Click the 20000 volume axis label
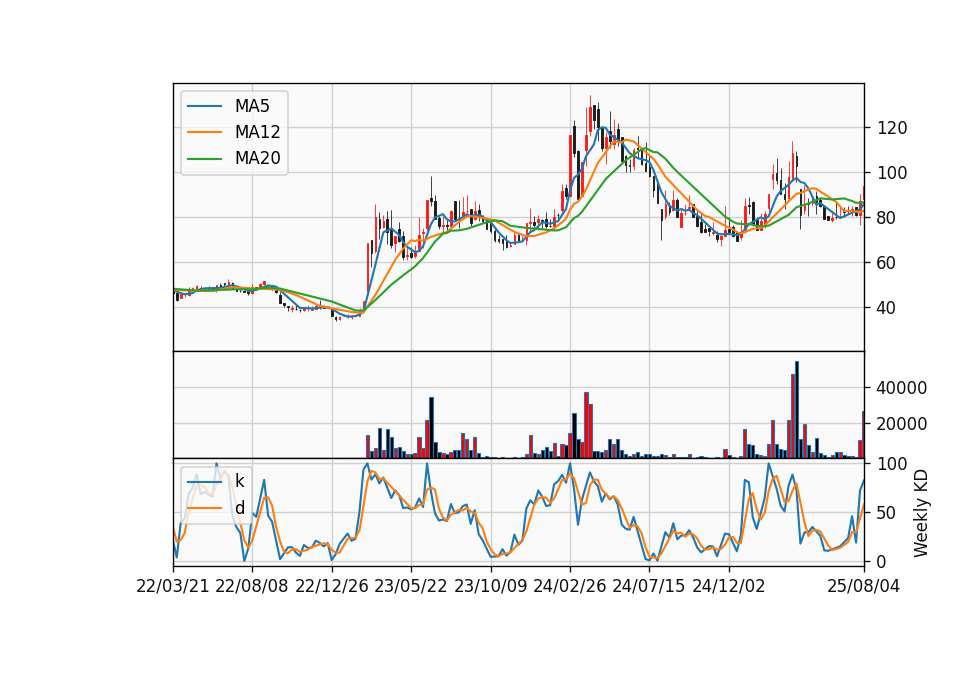This screenshot has height=690, width=960. coord(902,424)
